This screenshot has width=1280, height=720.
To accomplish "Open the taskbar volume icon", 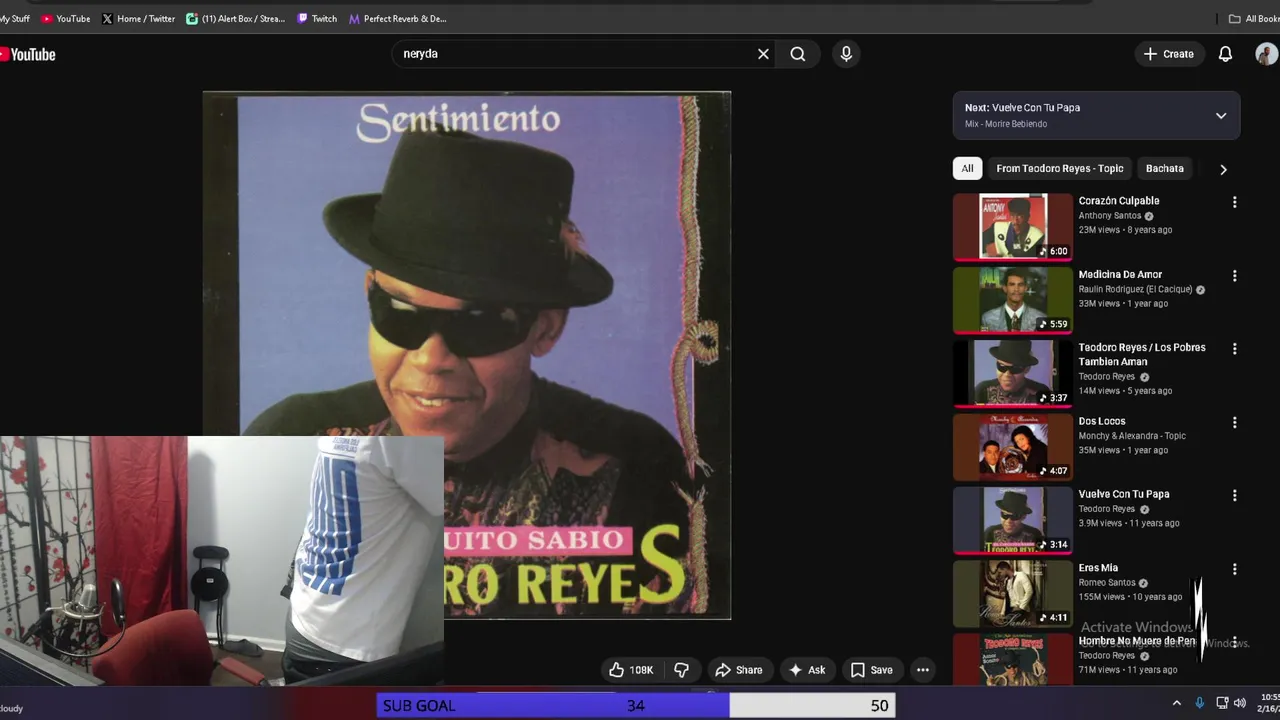I will [1240, 703].
